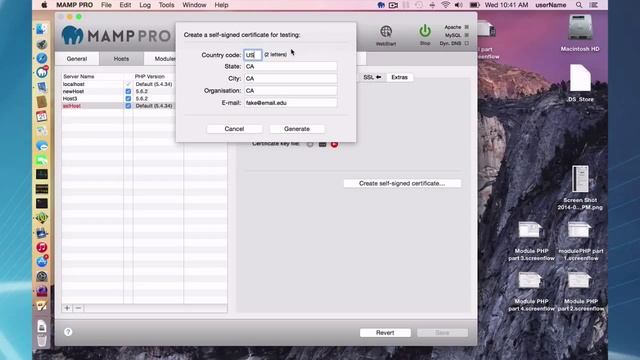640x360 pixels.
Task: Click the Revert button
Action: (x=385, y=333)
